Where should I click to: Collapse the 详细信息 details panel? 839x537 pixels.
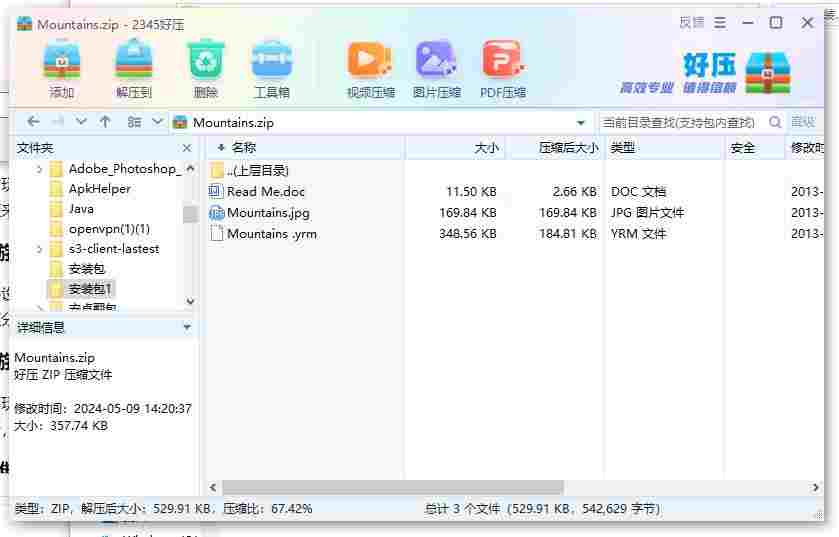pyautogui.click(x=187, y=326)
